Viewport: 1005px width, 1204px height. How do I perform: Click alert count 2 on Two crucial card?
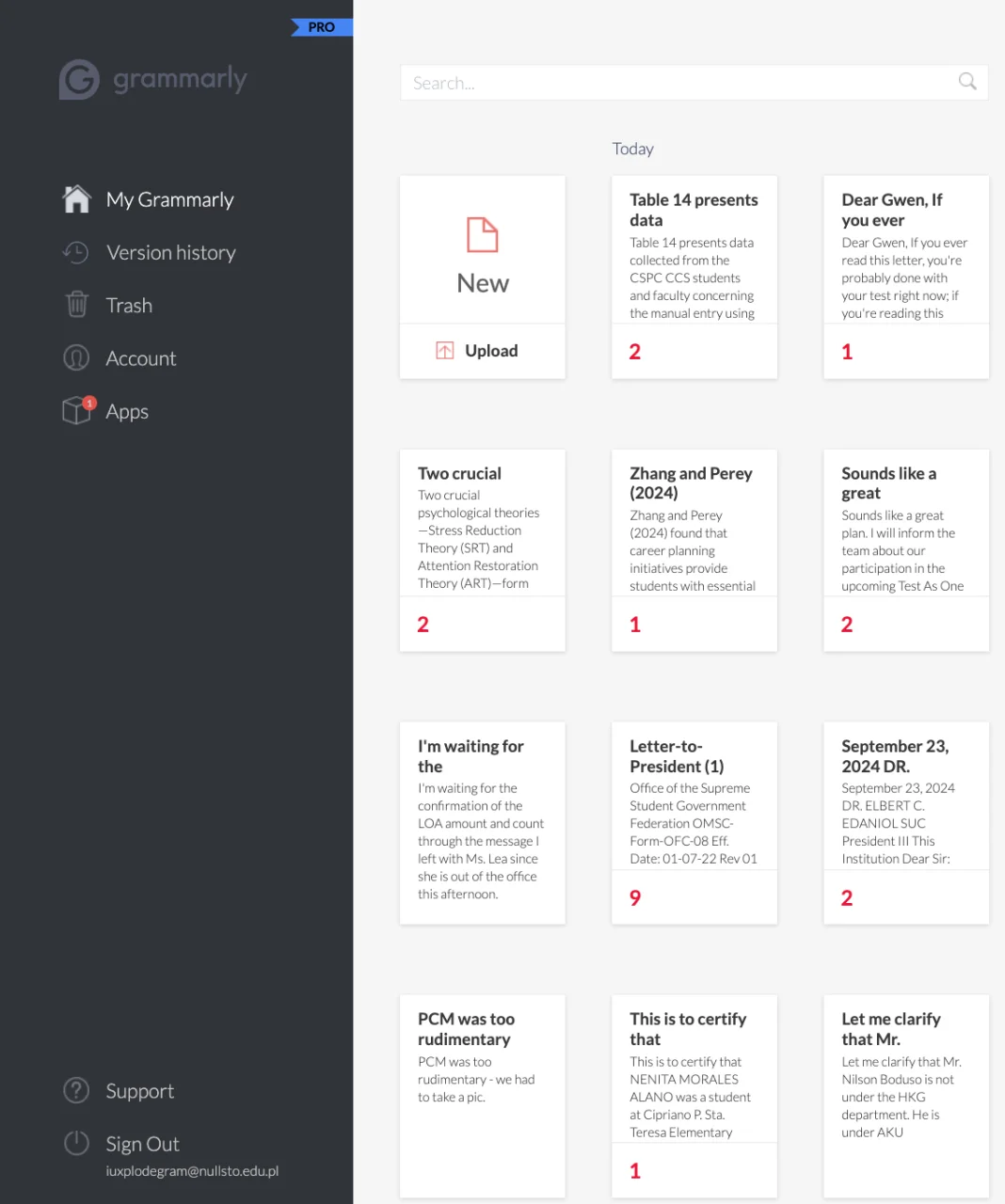[x=423, y=625]
